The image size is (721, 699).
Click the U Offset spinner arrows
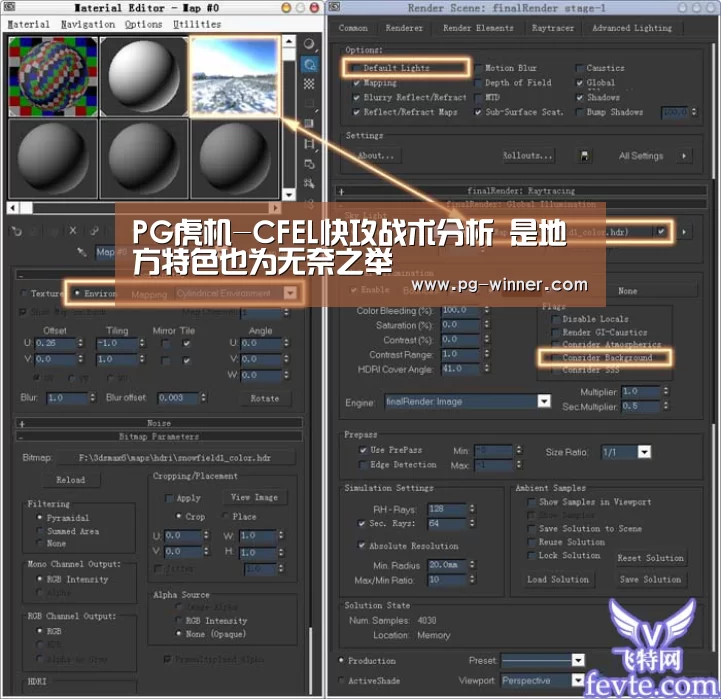(x=80, y=343)
